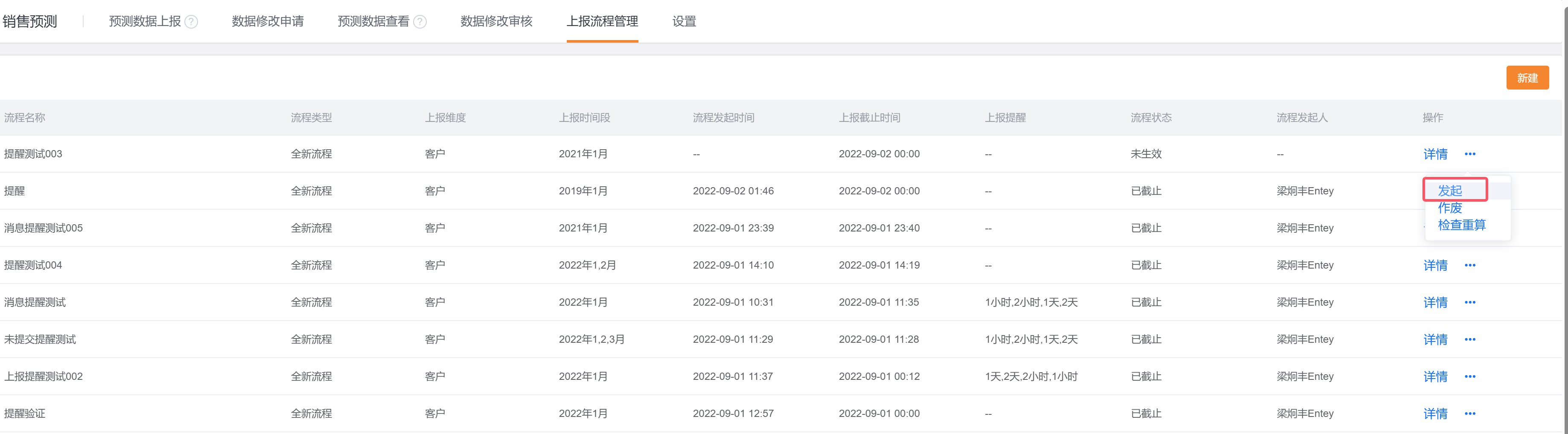
Task: Click the 流程状态 column header
Action: point(1151,117)
